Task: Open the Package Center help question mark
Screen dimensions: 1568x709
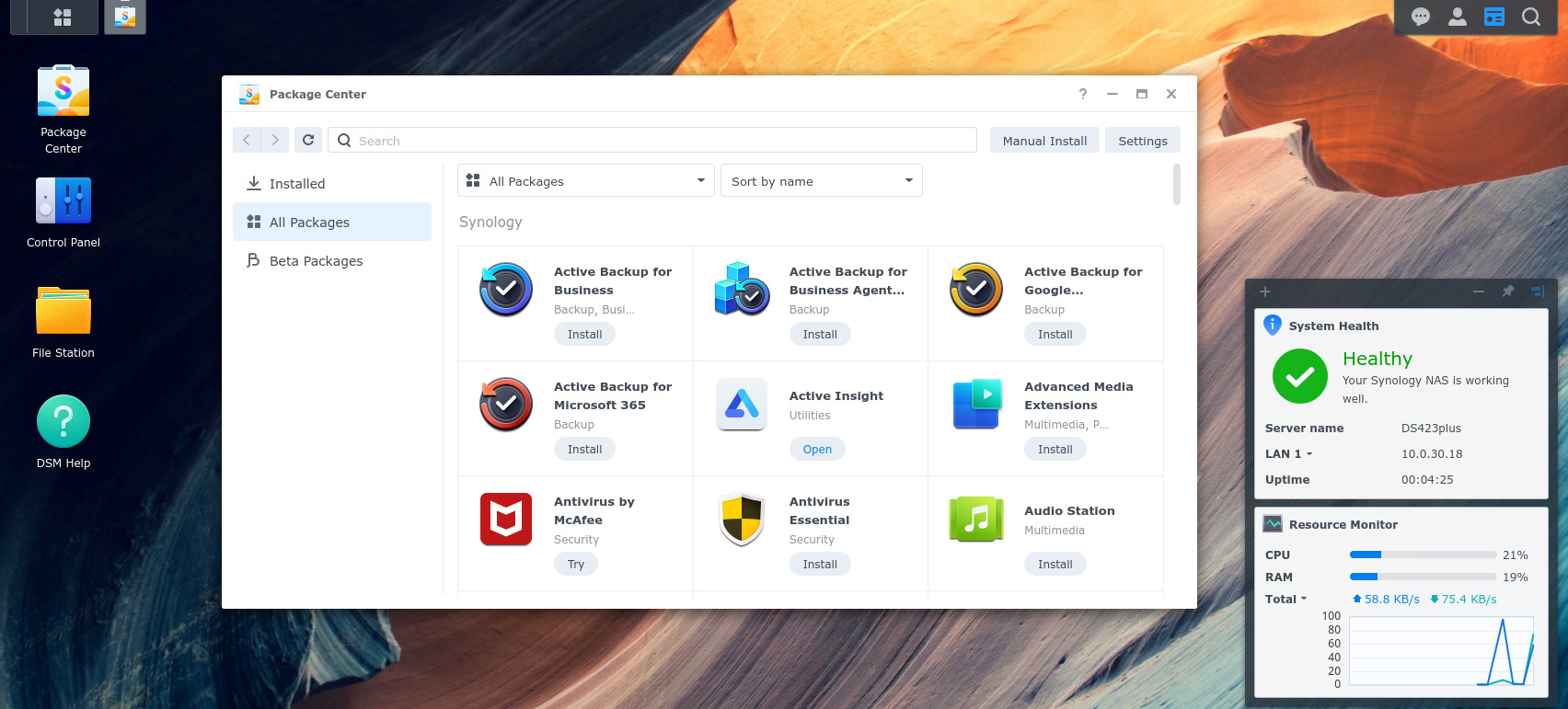Action: (1083, 94)
